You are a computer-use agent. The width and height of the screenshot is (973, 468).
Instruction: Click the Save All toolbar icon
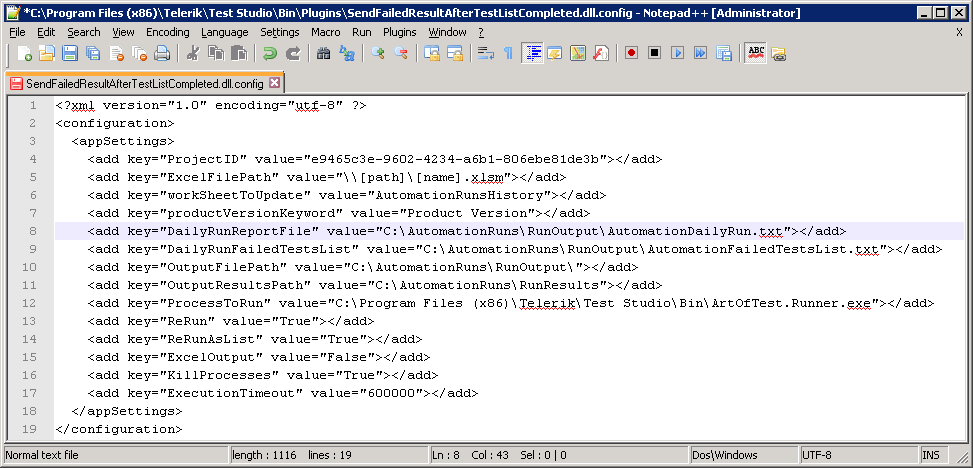tap(93, 53)
